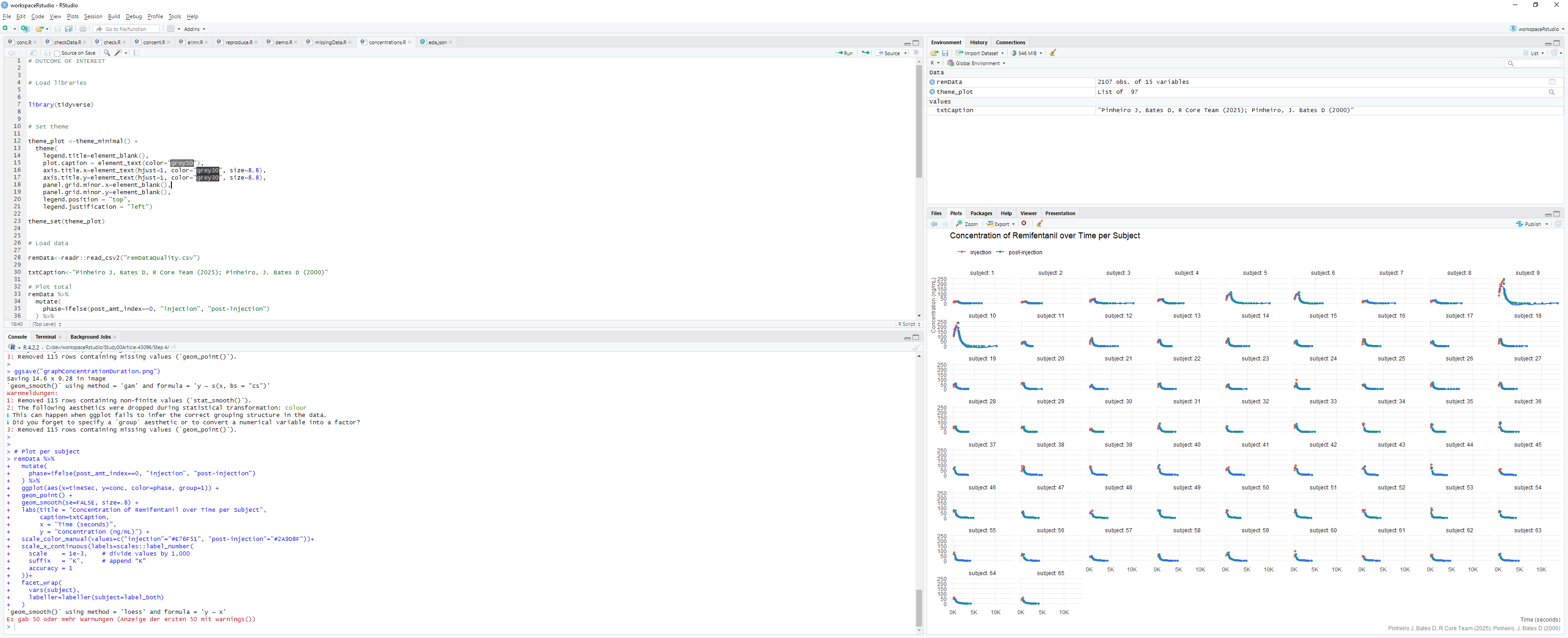
Task: Enable the Source on Save checkbox
Action: [x=57, y=54]
